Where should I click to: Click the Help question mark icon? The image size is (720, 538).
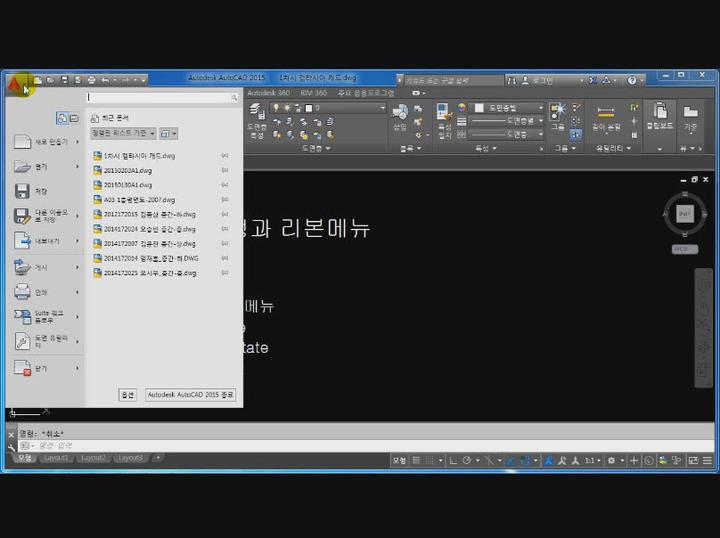[x=632, y=80]
